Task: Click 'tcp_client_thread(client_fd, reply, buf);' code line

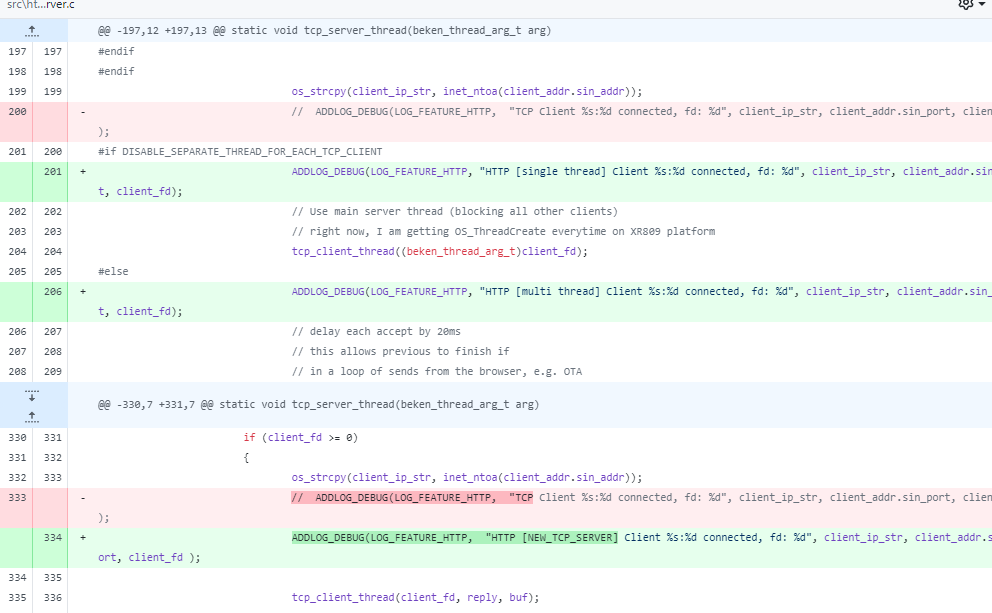Action: 416,597
